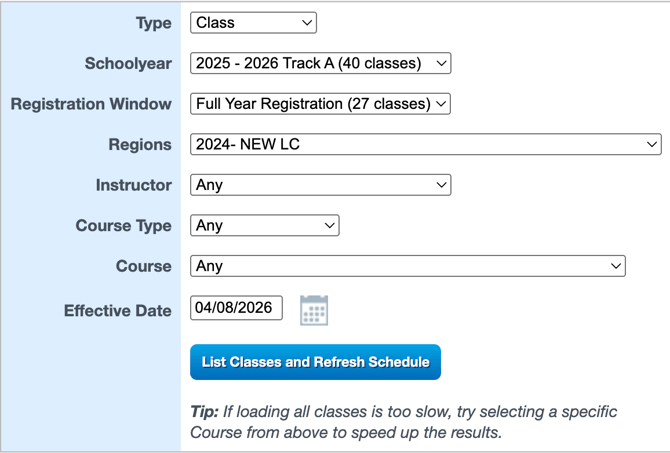Open the Registration Window dropdown
The image size is (670, 453).
[x=320, y=104]
